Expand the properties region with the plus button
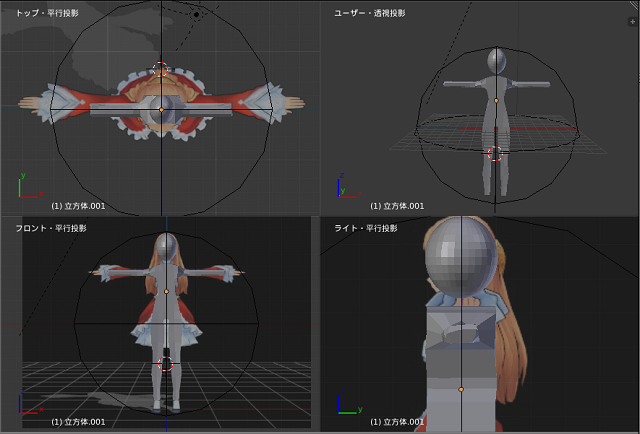The height and width of the screenshot is (434, 640). [x=633, y=22]
